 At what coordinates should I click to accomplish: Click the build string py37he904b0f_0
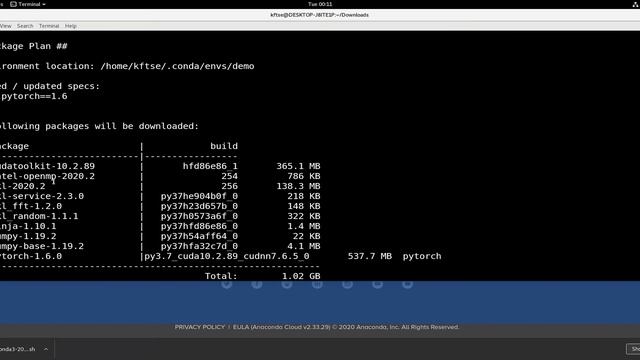tap(199, 196)
